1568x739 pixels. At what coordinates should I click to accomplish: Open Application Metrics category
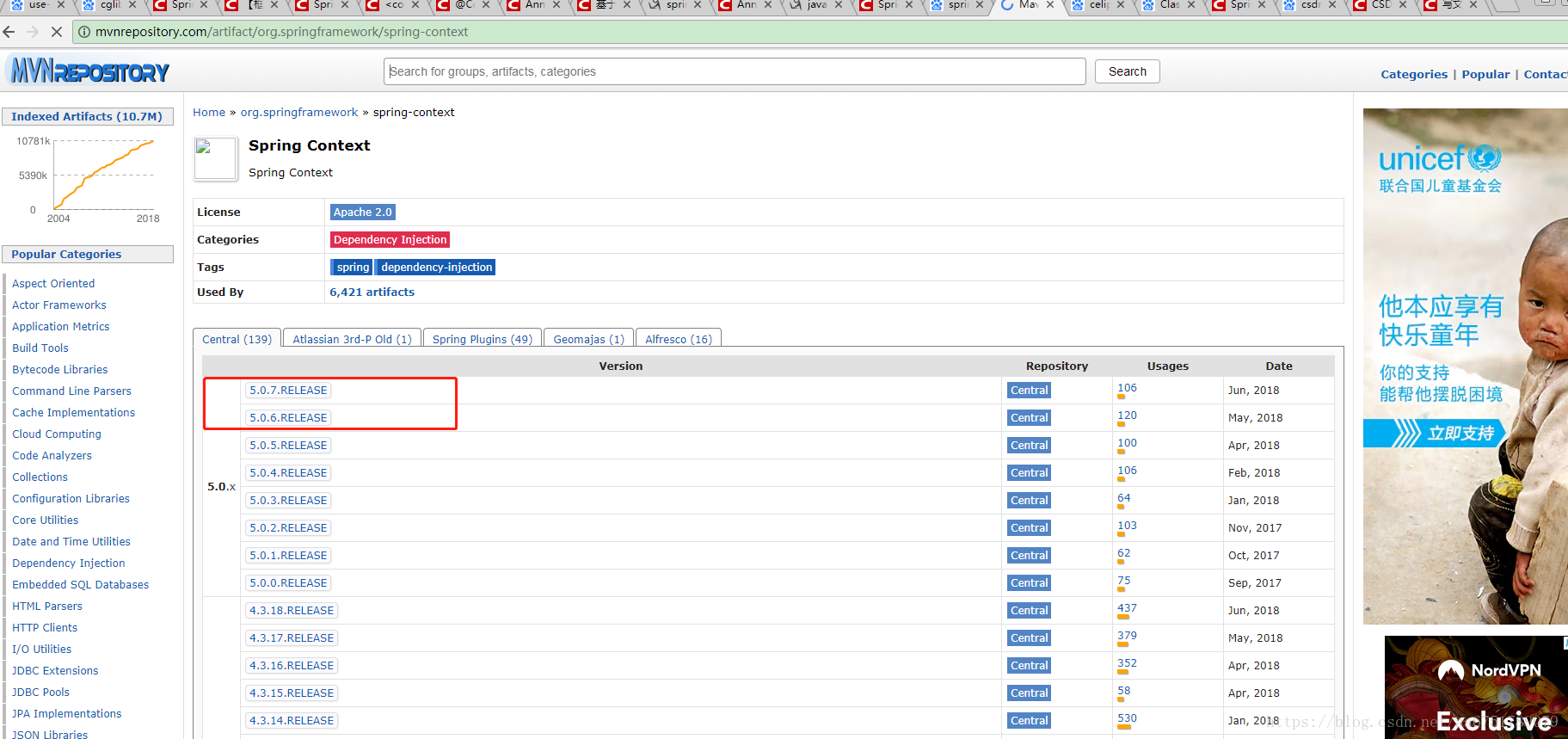(61, 326)
